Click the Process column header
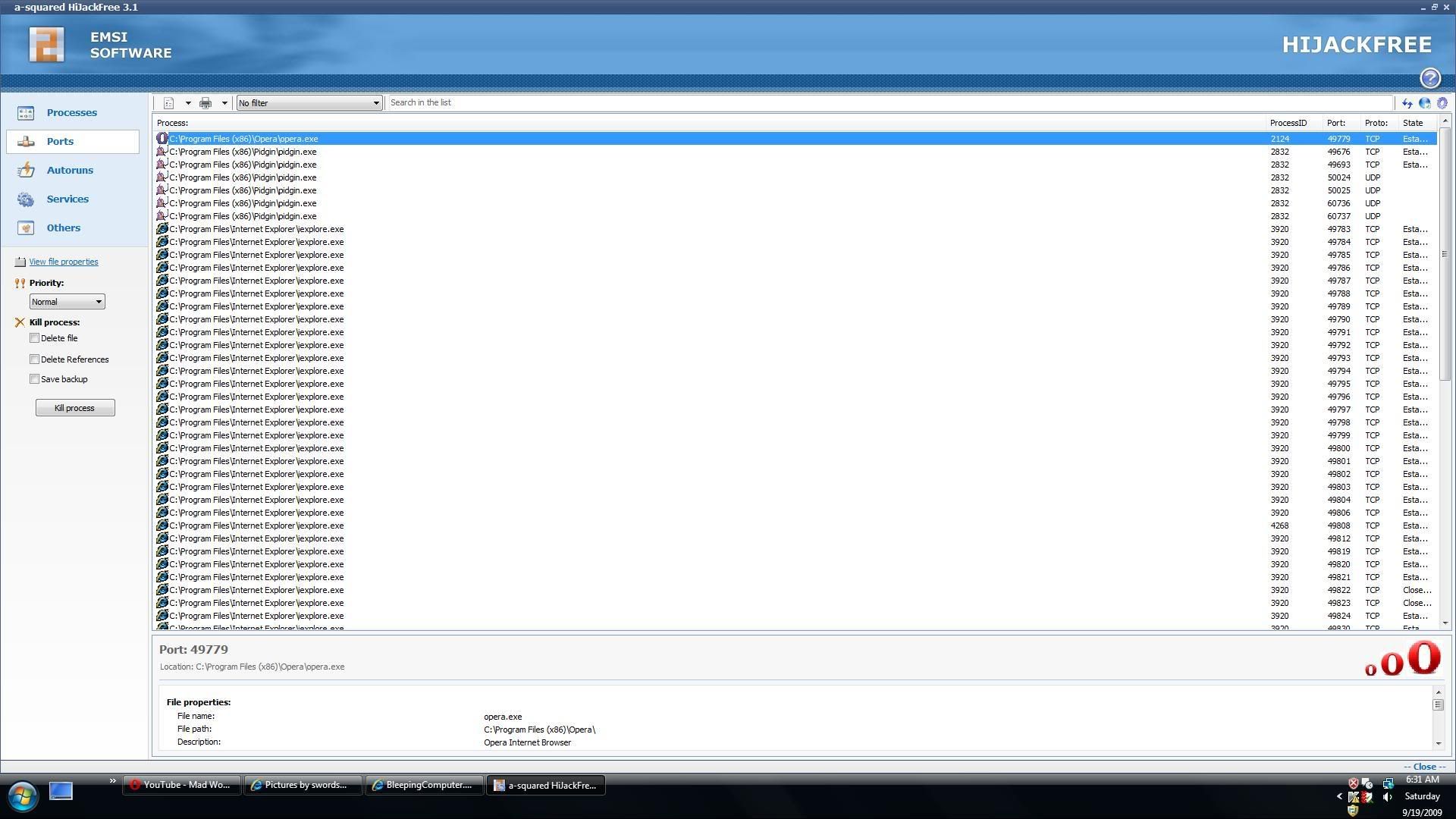Image resolution: width=1456 pixels, height=819 pixels. click(x=711, y=123)
